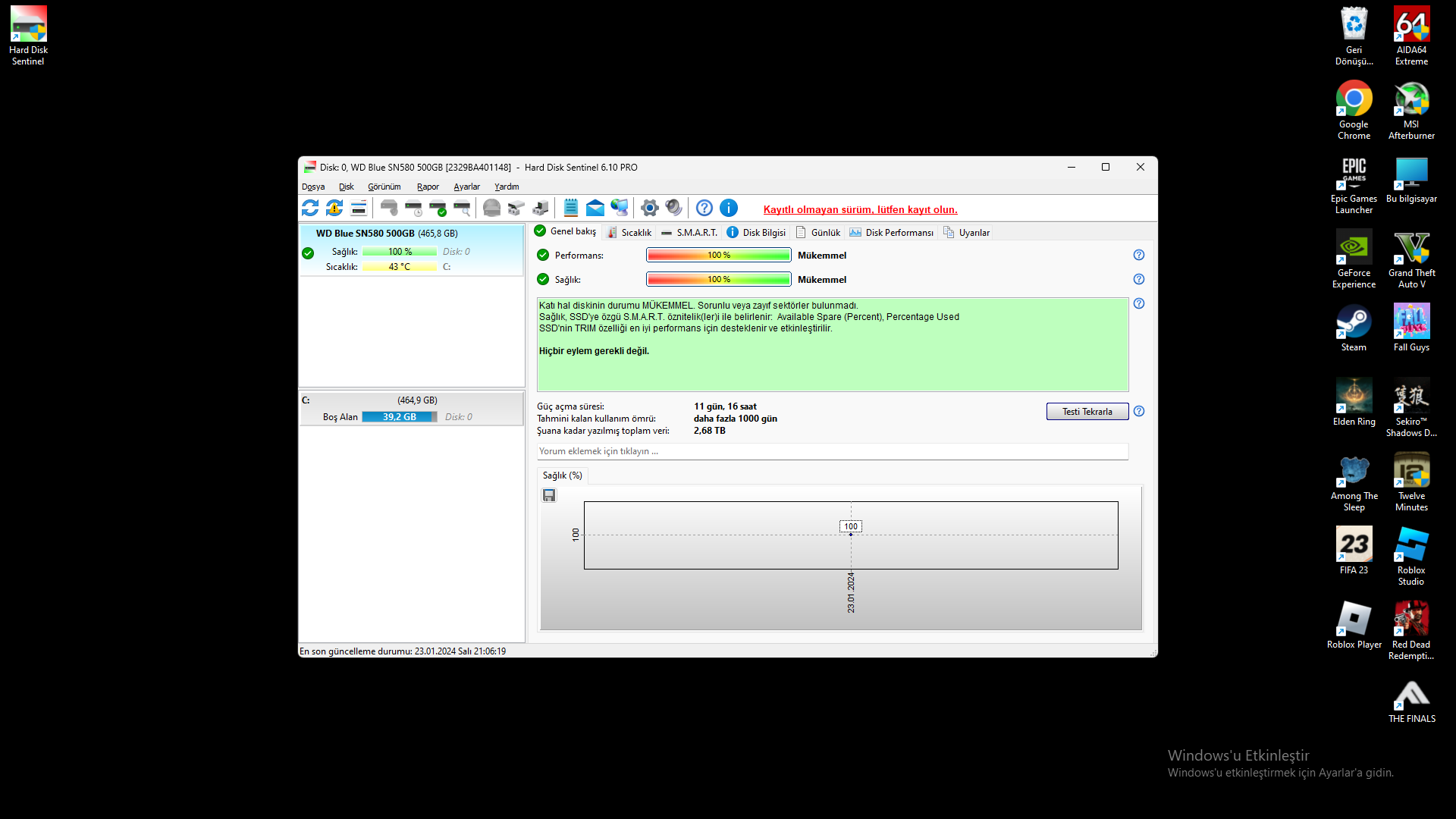Click Windows'u Etkinleştir activation text
1456x819 pixels.
tap(1238, 755)
